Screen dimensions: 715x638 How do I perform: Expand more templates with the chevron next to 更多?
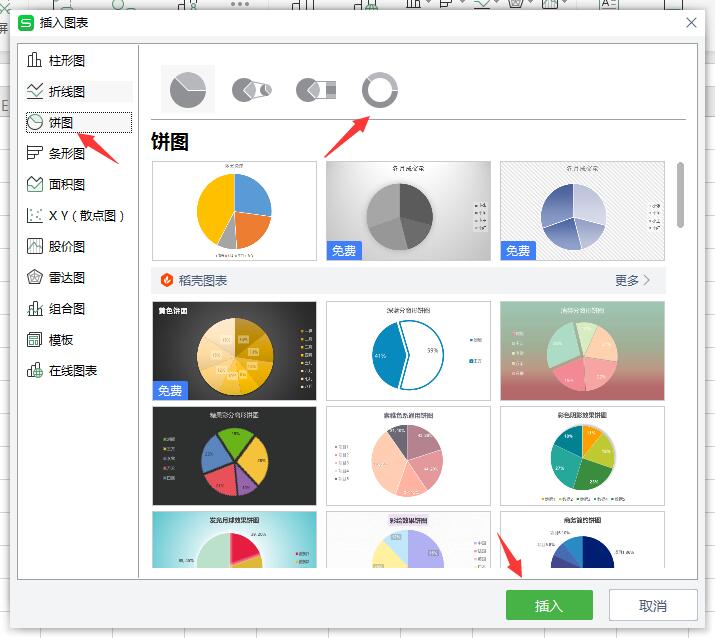point(647,280)
